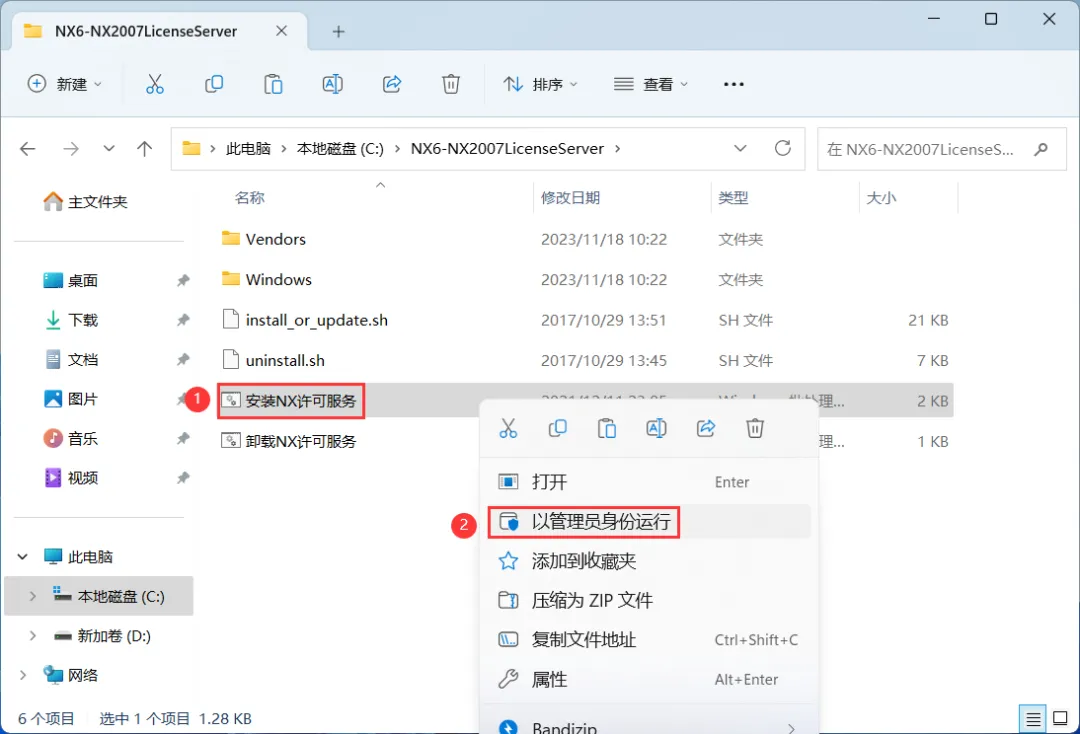Click the 大小 column header

point(881,198)
